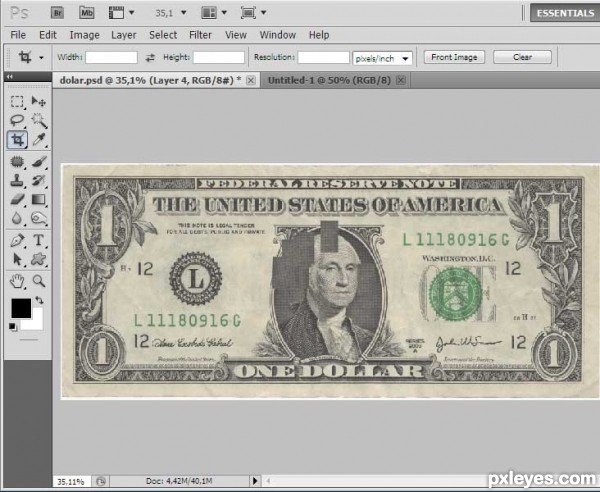Open the Edit menu
600x492 pixels.
pos(48,35)
